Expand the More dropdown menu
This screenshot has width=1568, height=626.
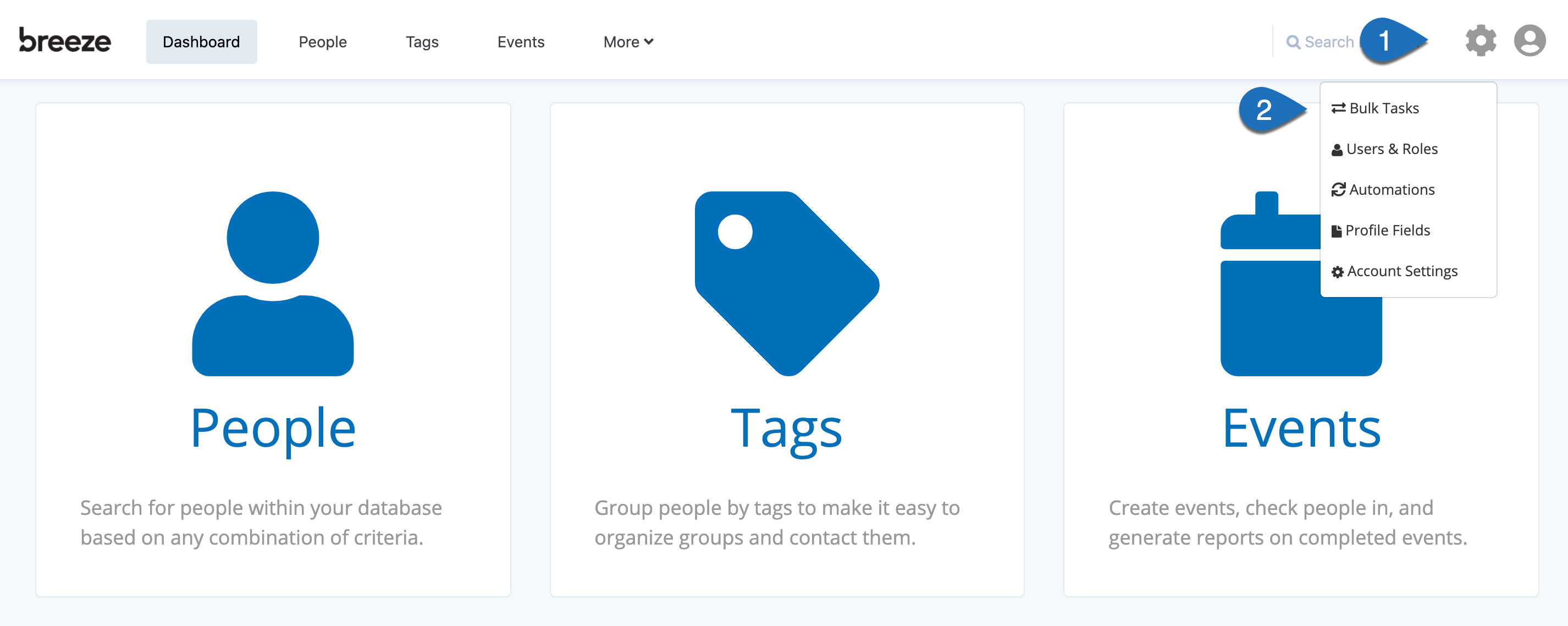coord(627,42)
